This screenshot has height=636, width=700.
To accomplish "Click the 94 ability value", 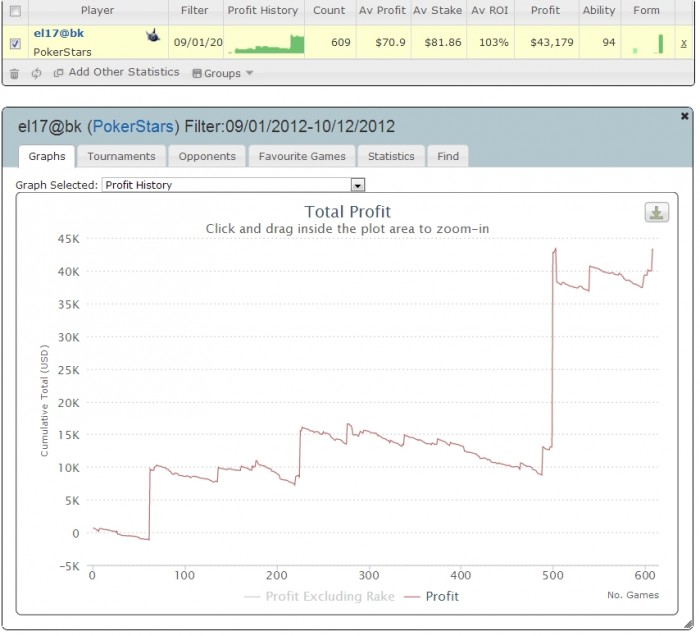I will pos(608,42).
